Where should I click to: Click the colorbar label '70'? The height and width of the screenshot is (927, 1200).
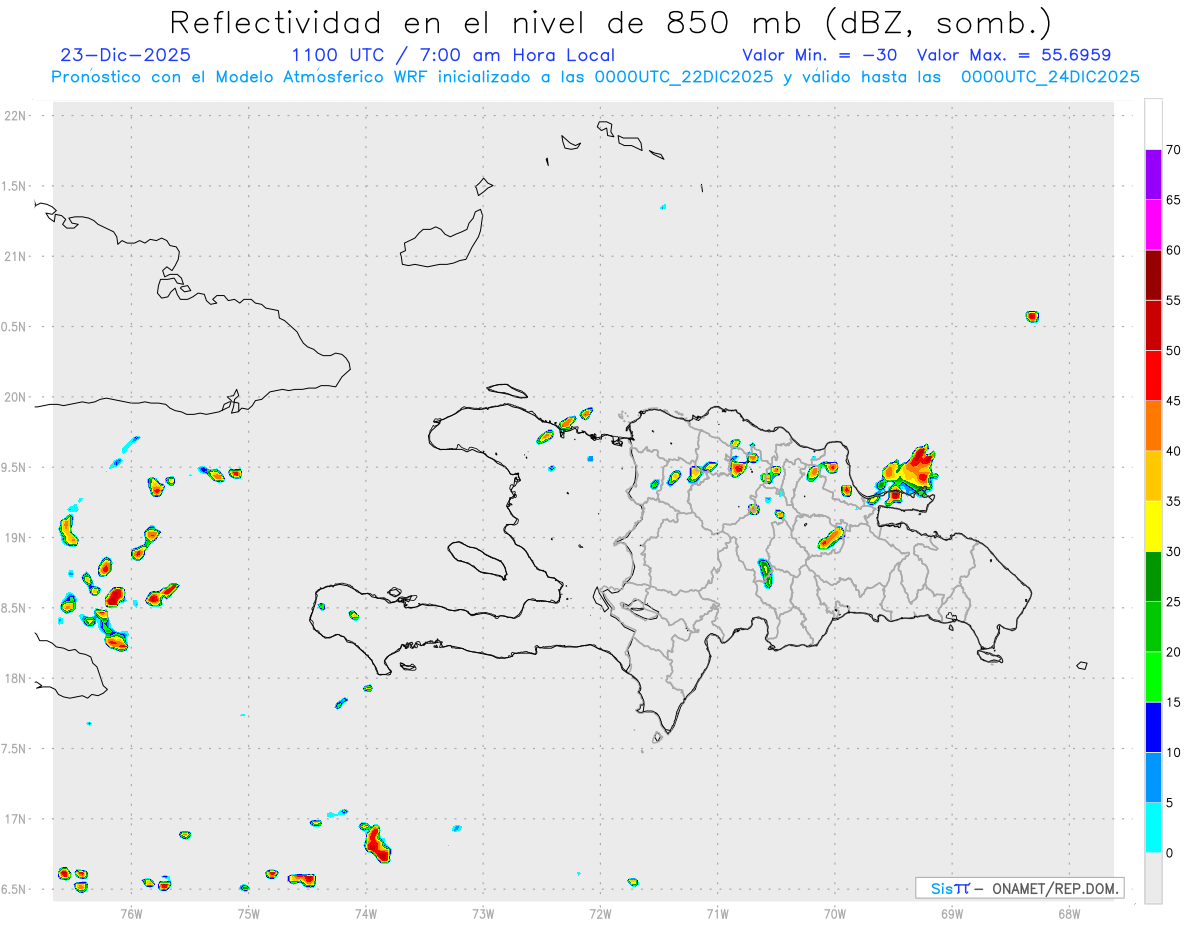click(x=1174, y=150)
